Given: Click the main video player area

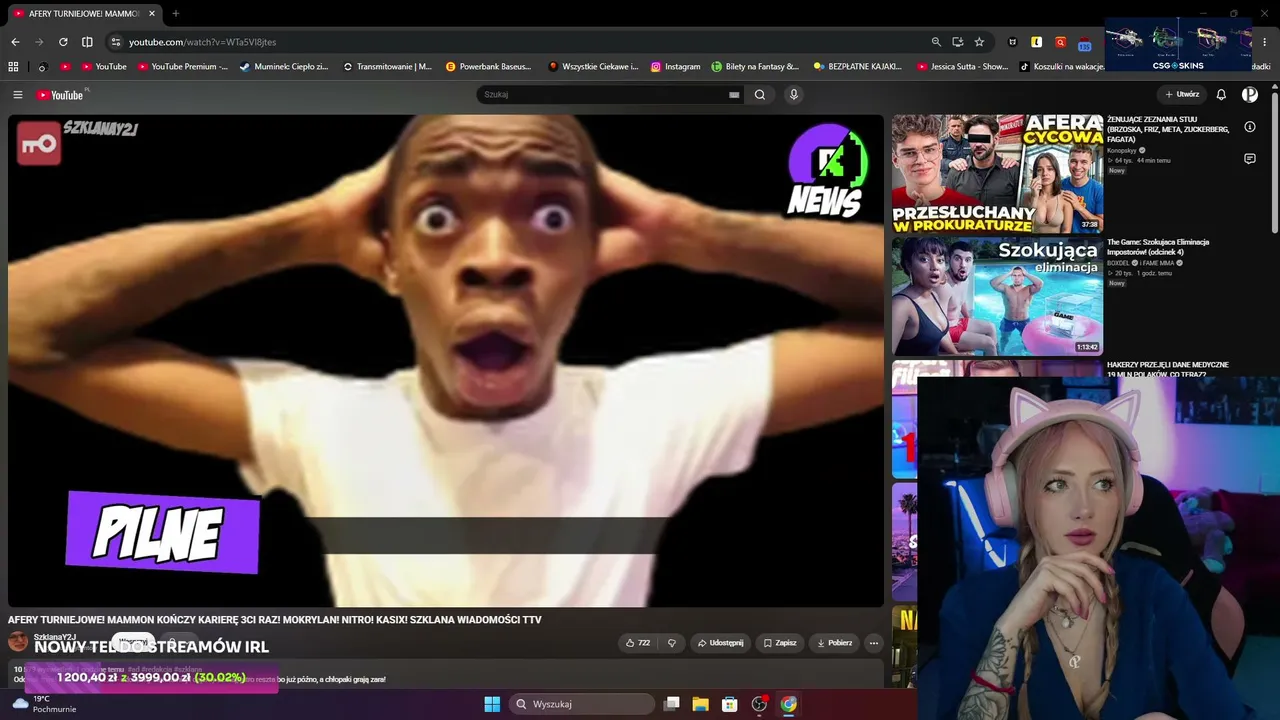Looking at the screenshot, I should pos(446,360).
